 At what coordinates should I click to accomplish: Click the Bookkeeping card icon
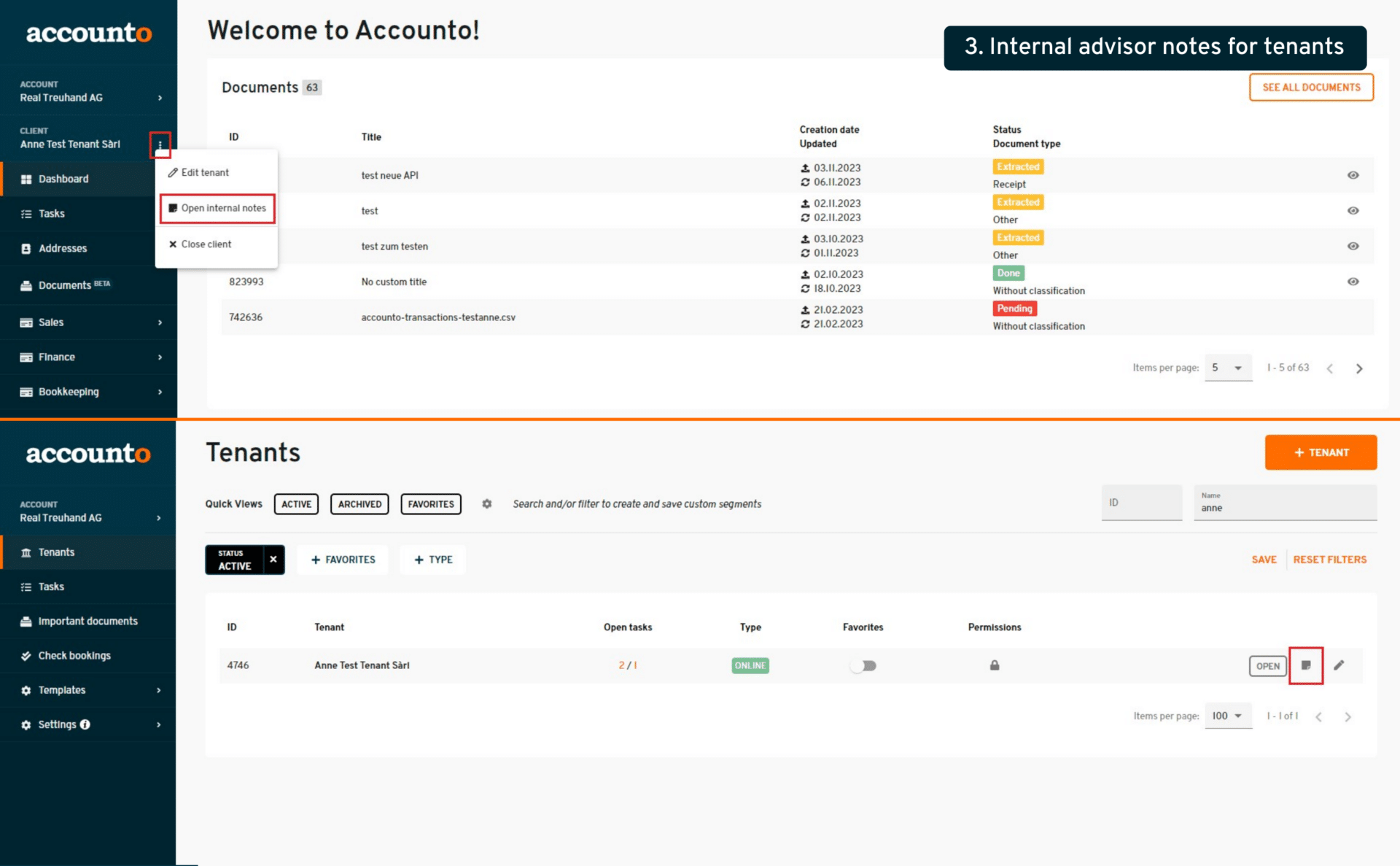click(26, 392)
